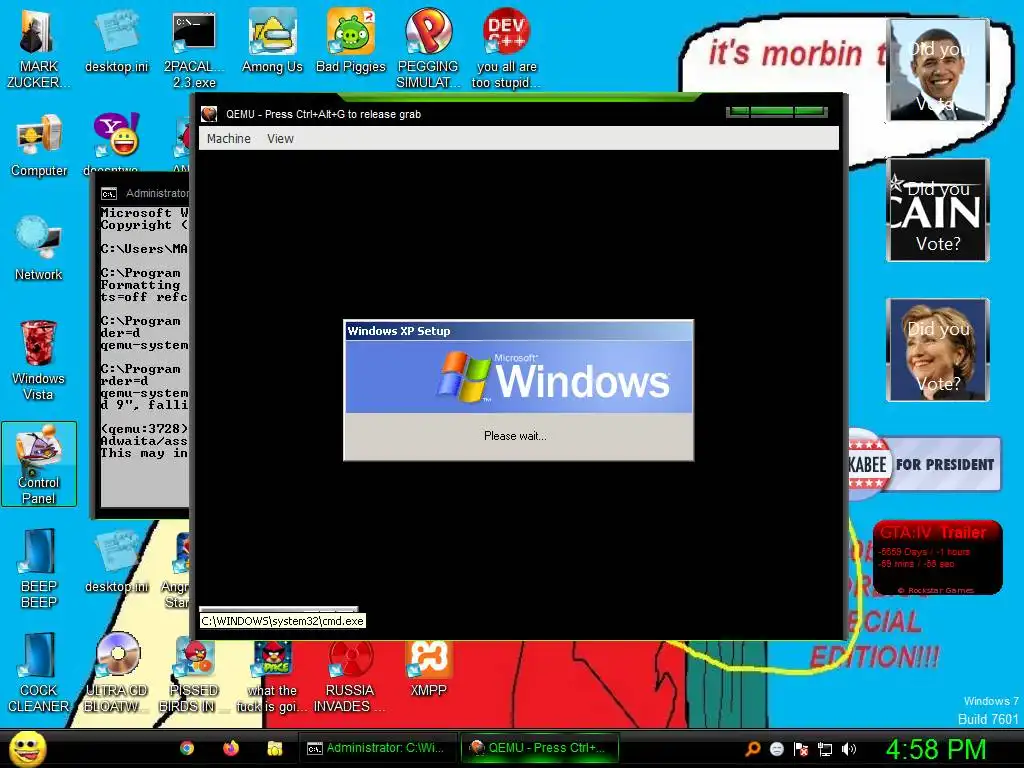
Task: Click the 4:58 PM taskbar clock
Action: pos(936,749)
